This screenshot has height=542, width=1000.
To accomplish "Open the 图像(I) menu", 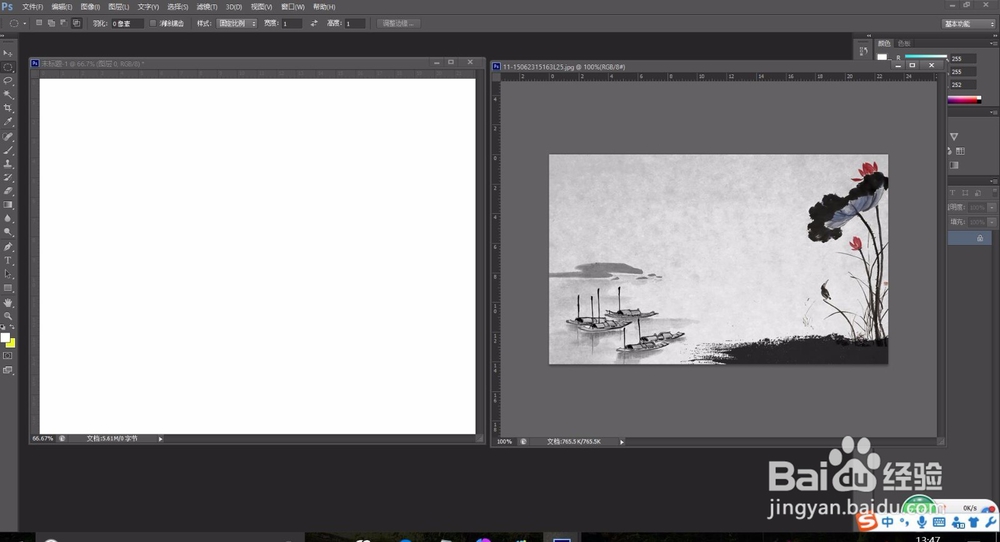I will tap(90, 7).
